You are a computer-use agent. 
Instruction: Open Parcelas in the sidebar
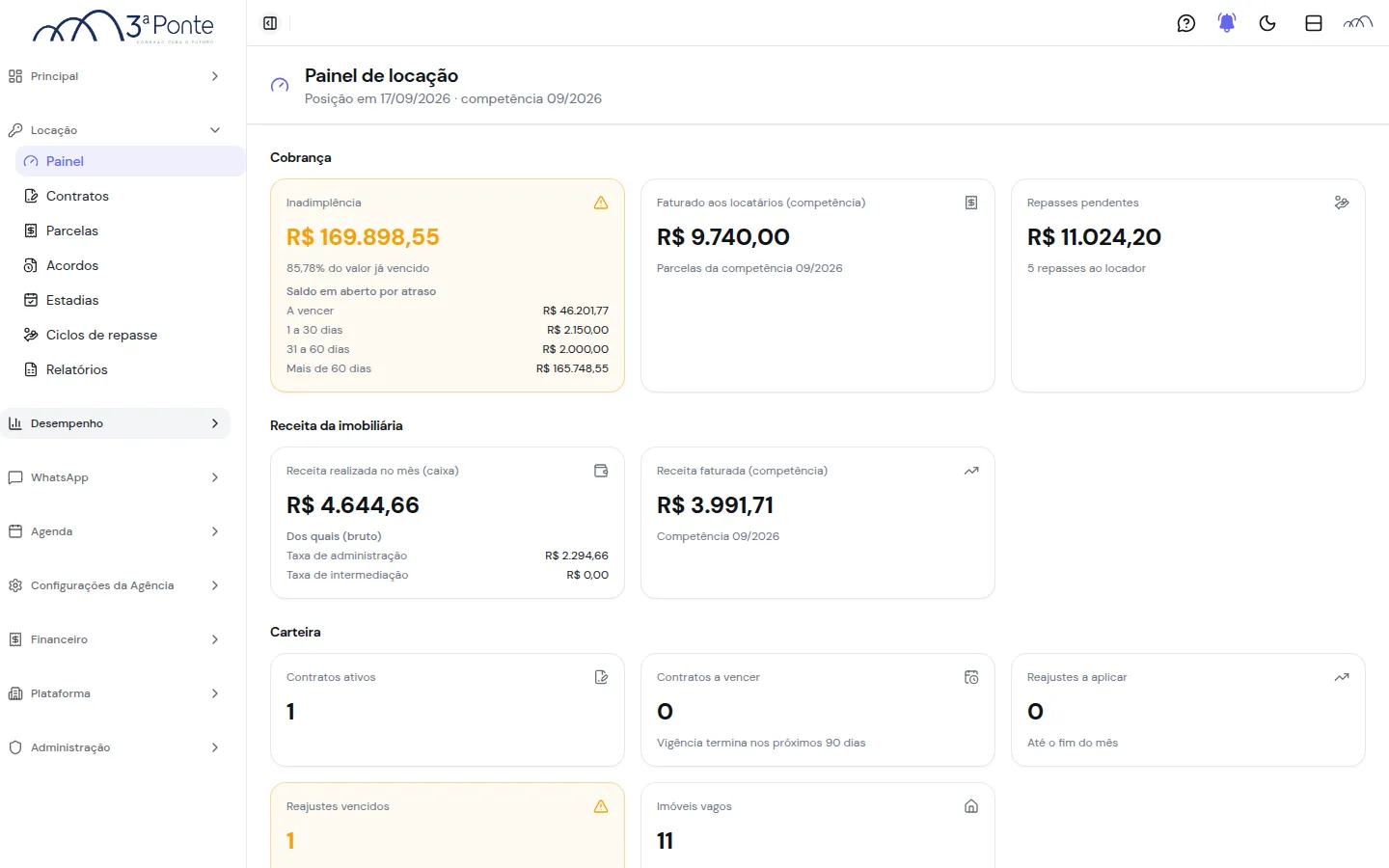pyautogui.click(x=130, y=231)
